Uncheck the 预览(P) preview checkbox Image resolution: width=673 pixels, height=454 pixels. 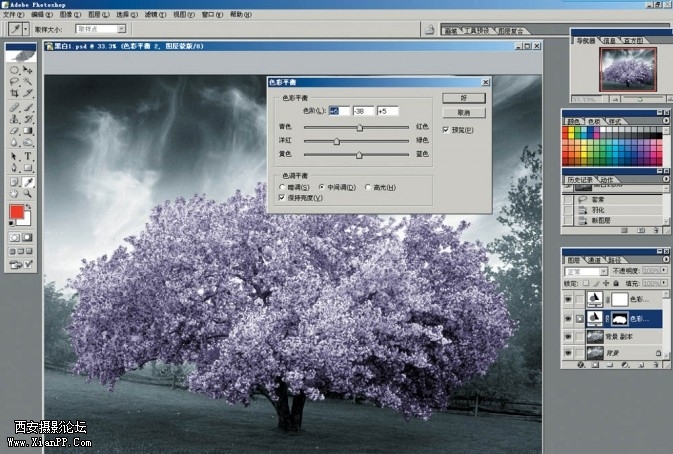(x=446, y=129)
